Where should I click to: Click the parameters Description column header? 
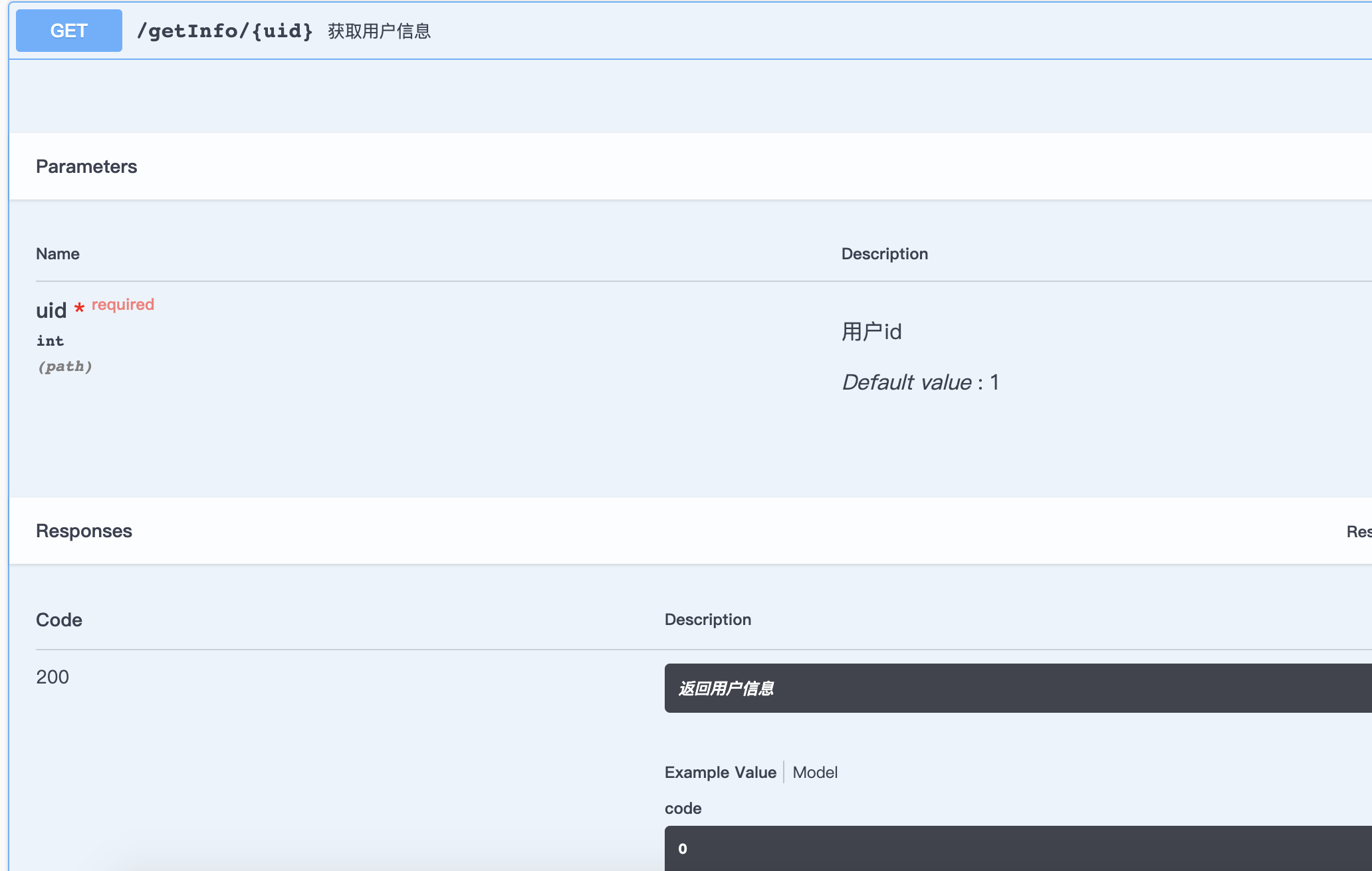(x=884, y=254)
